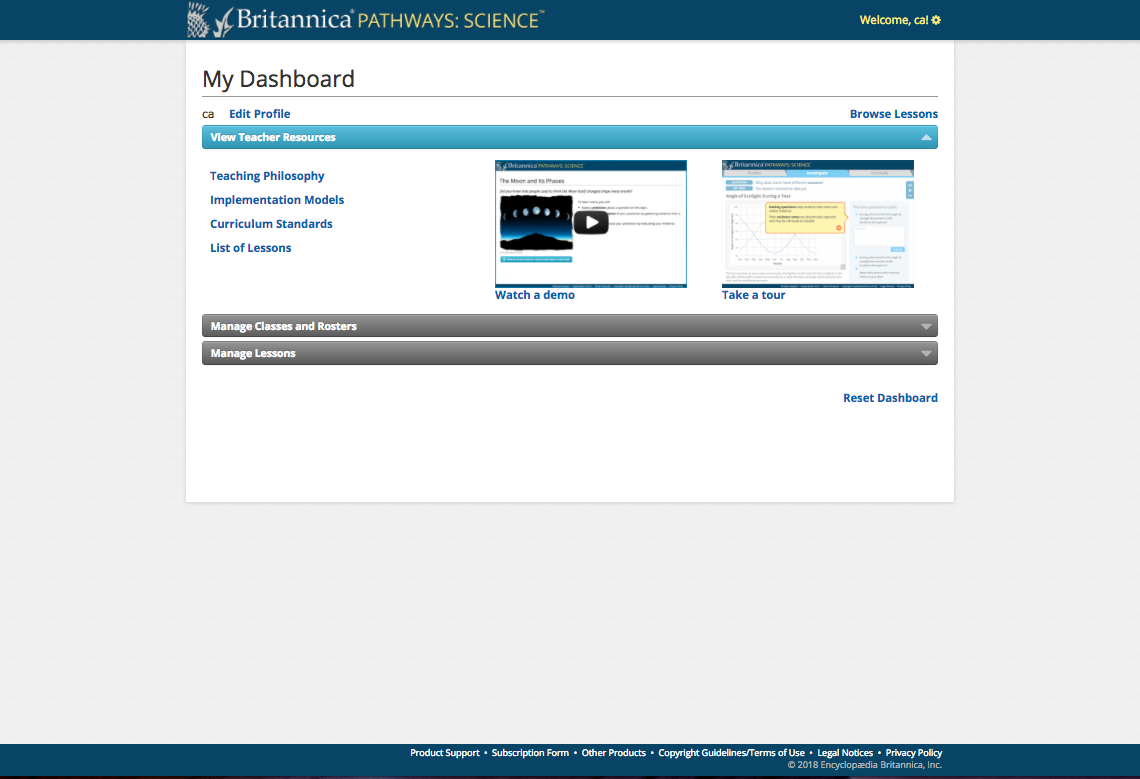Image resolution: width=1140 pixels, height=779 pixels.
Task: Expand Manage Lessons arrow
Action: click(x=926, y=353)
